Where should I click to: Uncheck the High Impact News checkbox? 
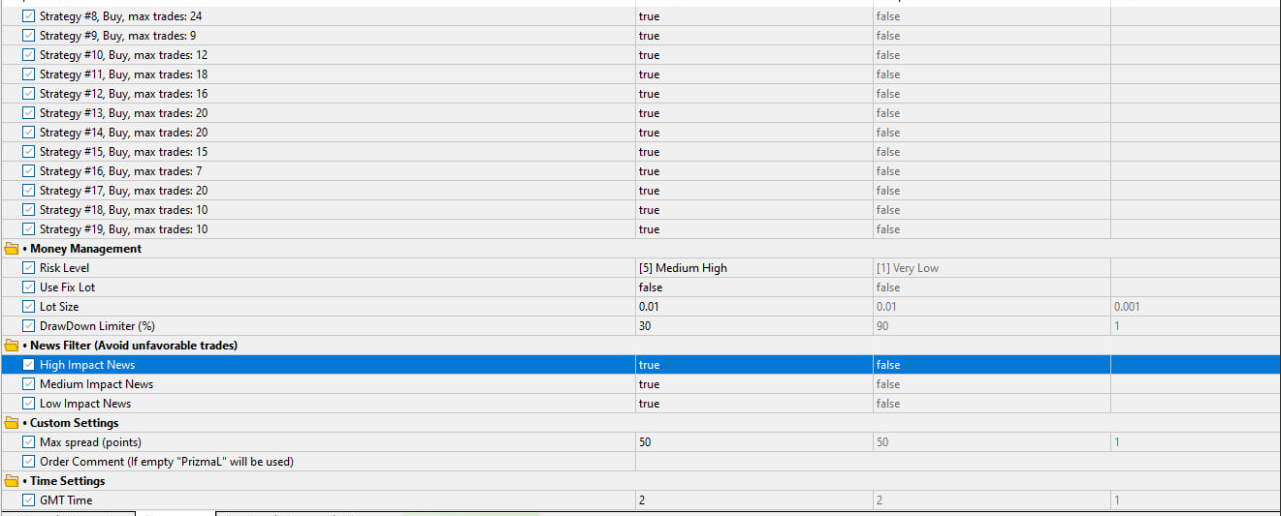(28, 365)
